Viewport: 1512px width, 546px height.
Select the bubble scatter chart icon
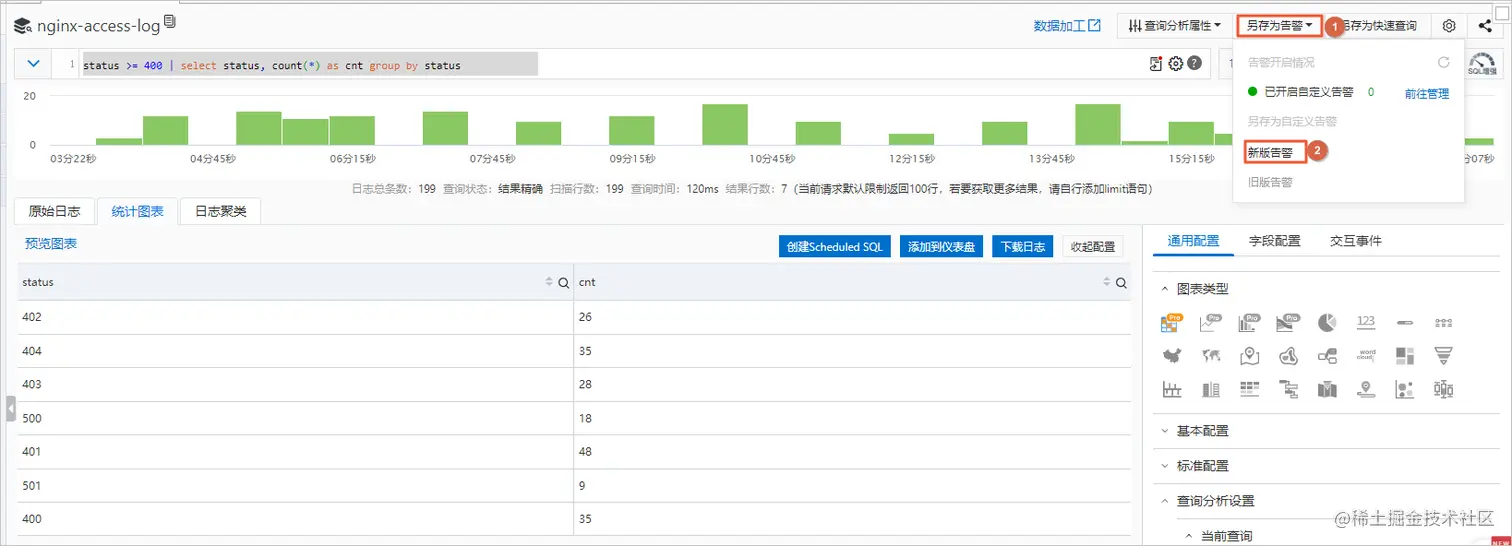[x=1405, y=389]
